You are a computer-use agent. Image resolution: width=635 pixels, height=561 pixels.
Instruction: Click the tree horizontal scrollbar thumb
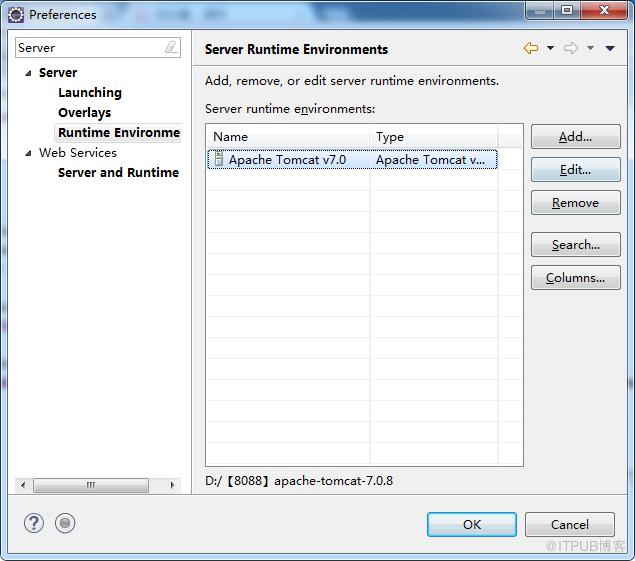[x=91, y=485]
